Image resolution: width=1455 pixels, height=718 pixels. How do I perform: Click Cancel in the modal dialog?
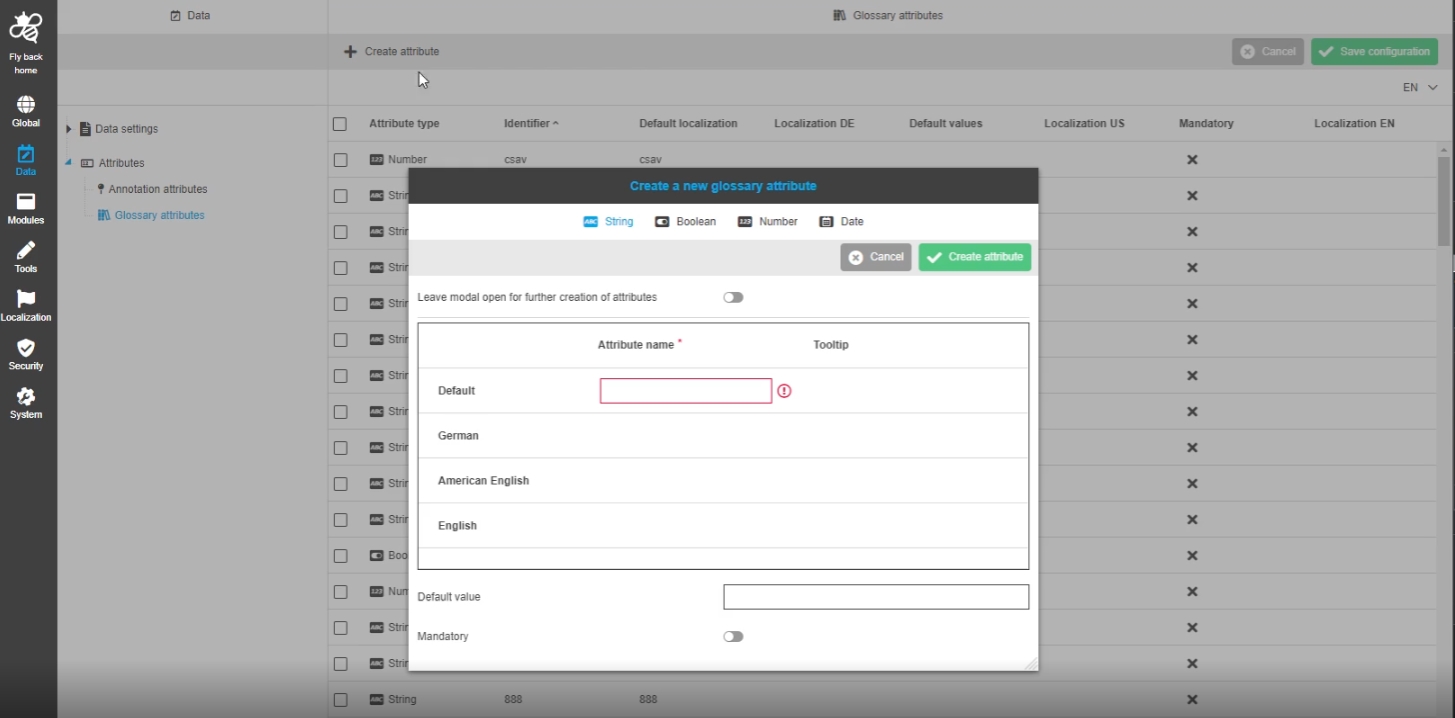[x=875, y=257]
